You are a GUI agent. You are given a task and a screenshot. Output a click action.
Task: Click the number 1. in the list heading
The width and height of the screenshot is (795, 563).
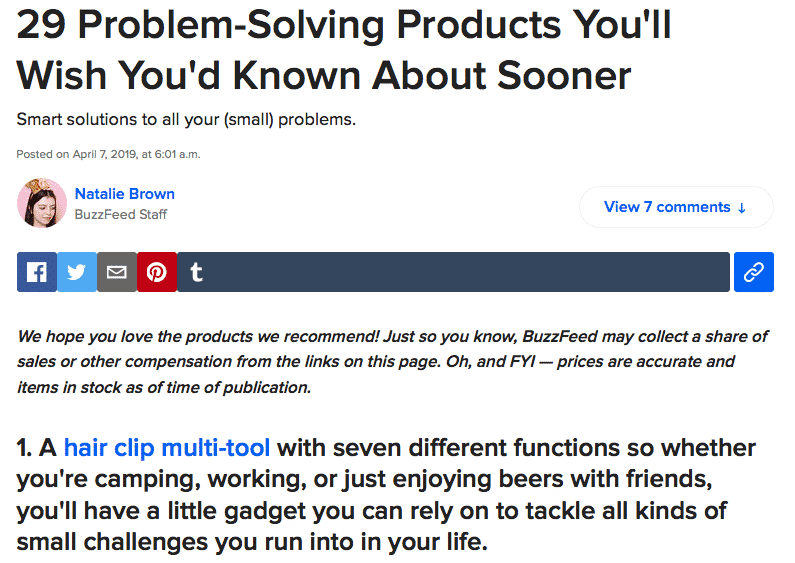coord(28,447)
